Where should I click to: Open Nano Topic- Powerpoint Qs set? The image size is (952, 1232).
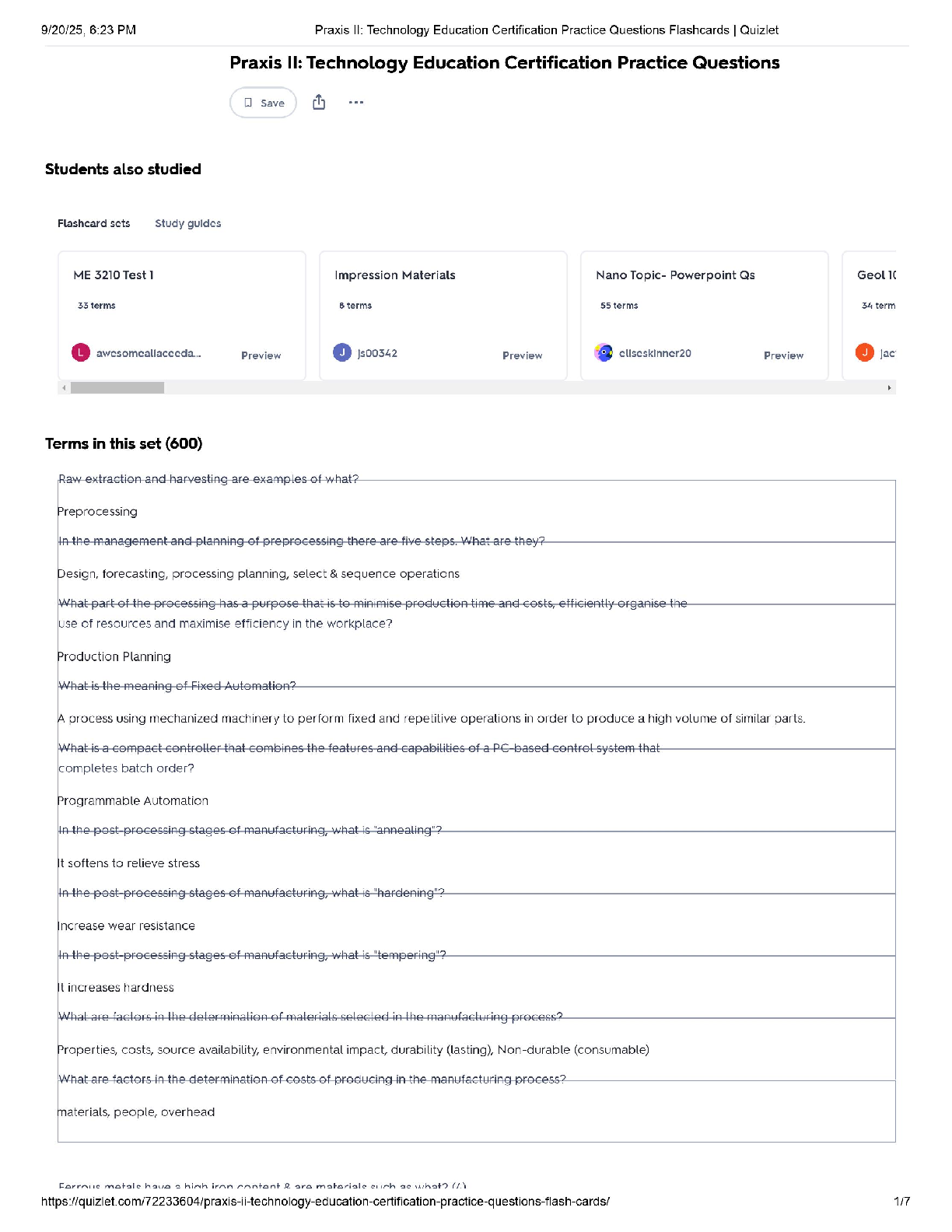674,275
